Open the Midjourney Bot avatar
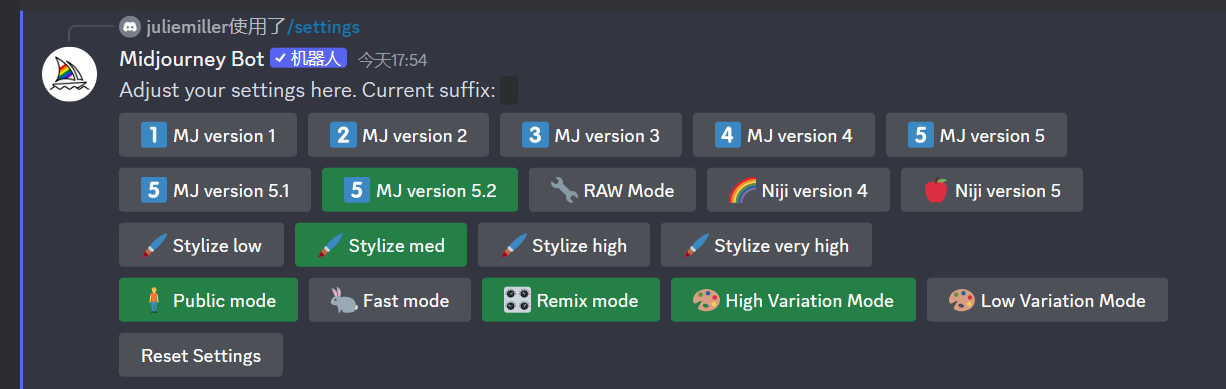 [x=69, y=73]
